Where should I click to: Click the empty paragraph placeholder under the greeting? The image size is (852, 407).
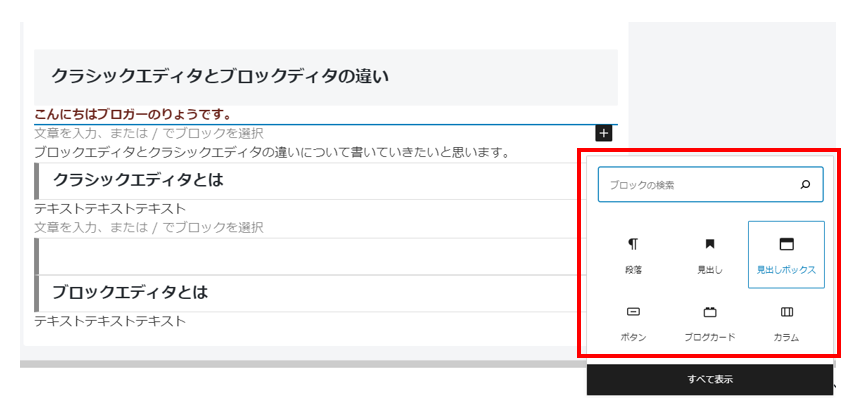click(149, 133)
